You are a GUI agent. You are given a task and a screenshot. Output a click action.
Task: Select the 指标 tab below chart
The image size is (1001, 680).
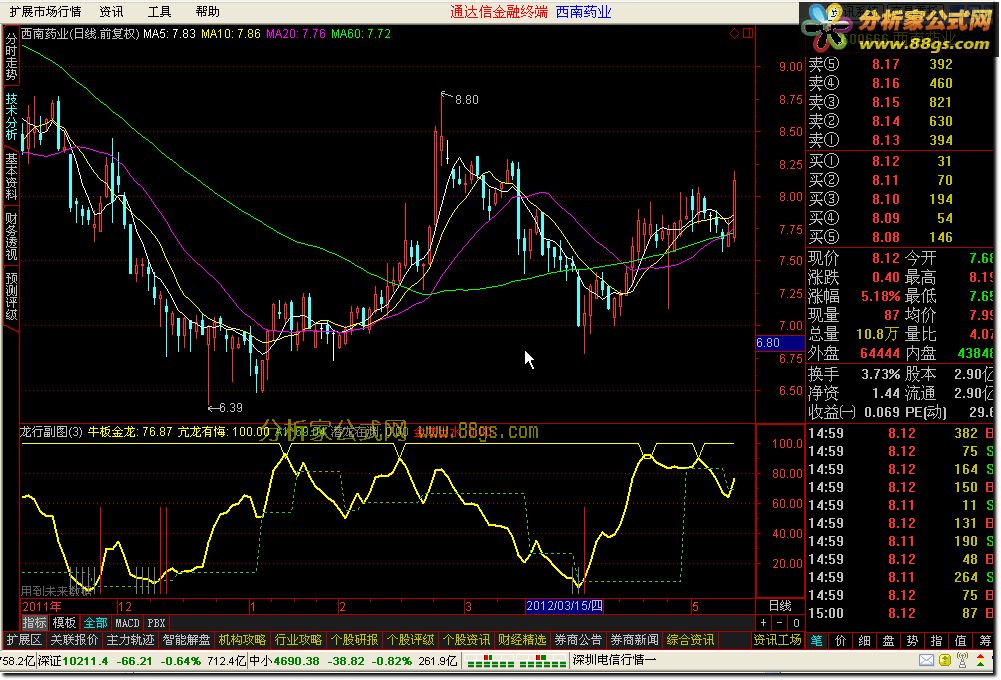(34, 623)
